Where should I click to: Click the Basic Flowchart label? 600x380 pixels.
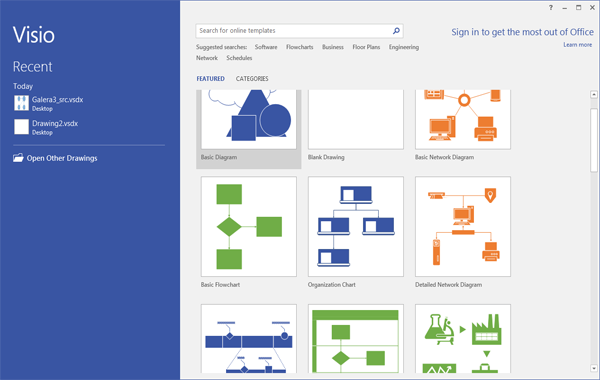point(220,285)
